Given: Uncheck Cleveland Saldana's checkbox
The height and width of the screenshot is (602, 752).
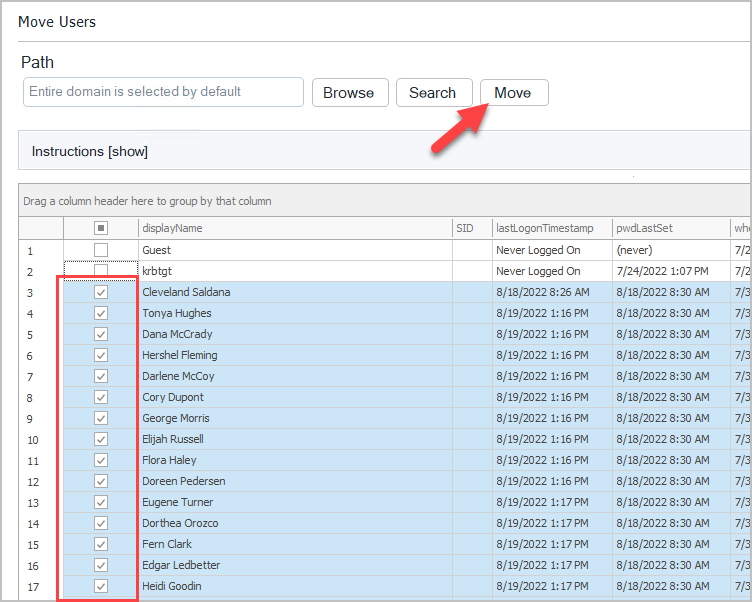Looking at the screenshot, I should 101,292.
